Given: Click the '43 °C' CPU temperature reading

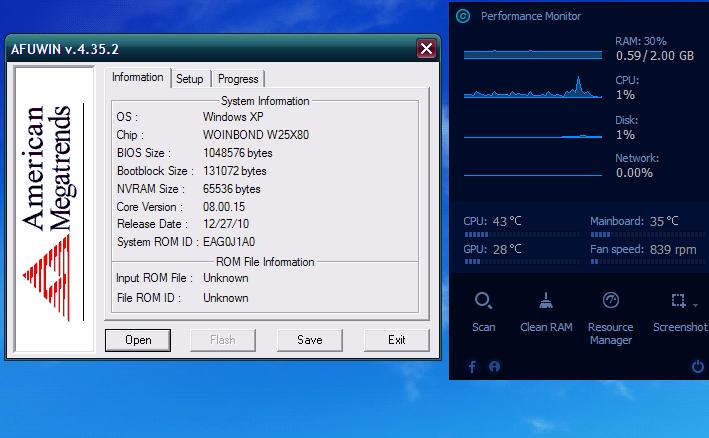Looking at the screenshot, I should click(507, 221).
